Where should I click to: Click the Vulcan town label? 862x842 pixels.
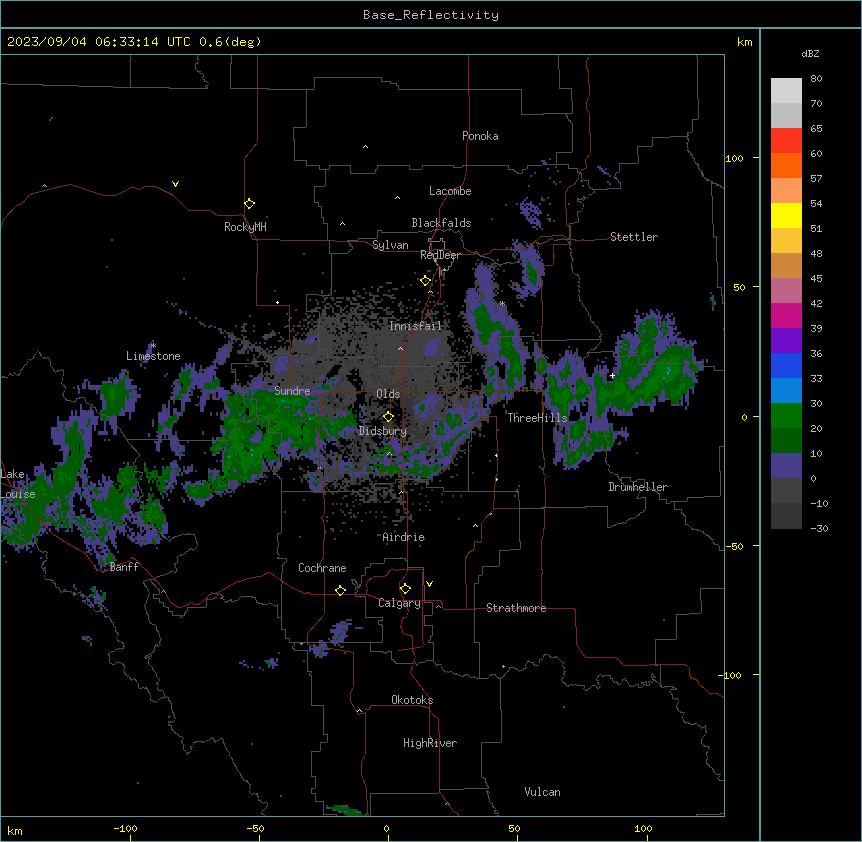click(542, 792)
